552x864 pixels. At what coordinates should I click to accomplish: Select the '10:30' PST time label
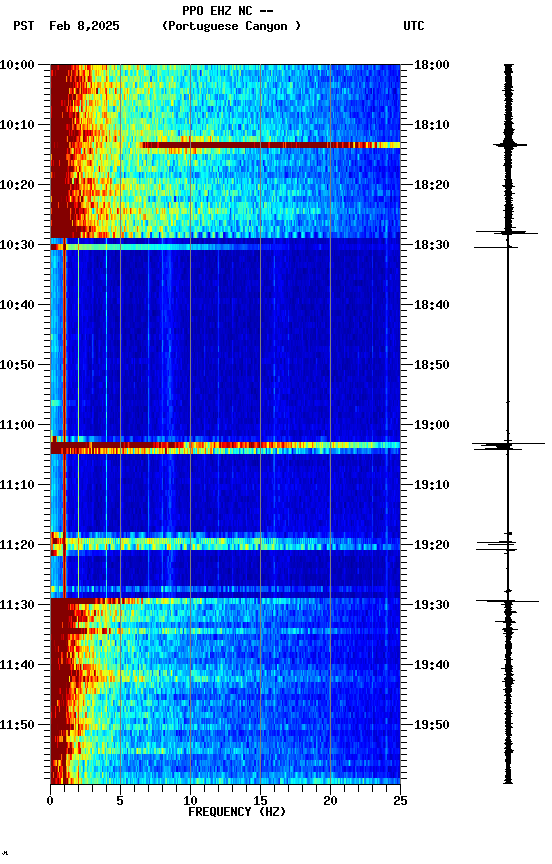(17, 245)
